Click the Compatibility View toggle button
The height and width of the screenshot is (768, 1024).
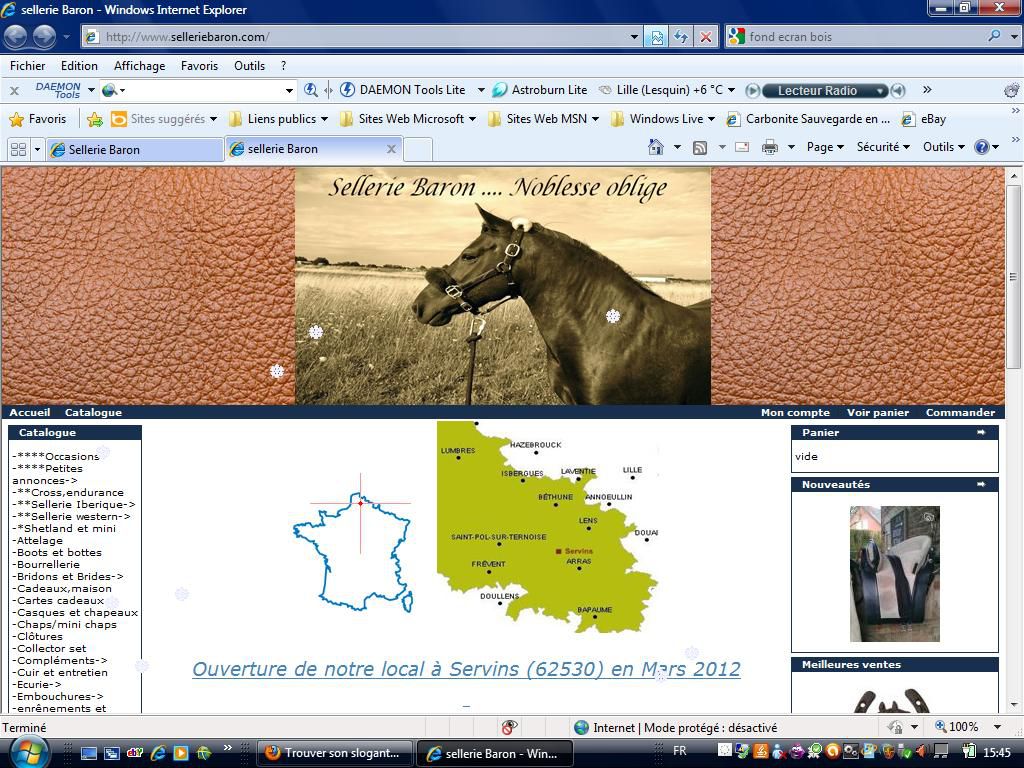pyautogui.click(x=656, y=37)
